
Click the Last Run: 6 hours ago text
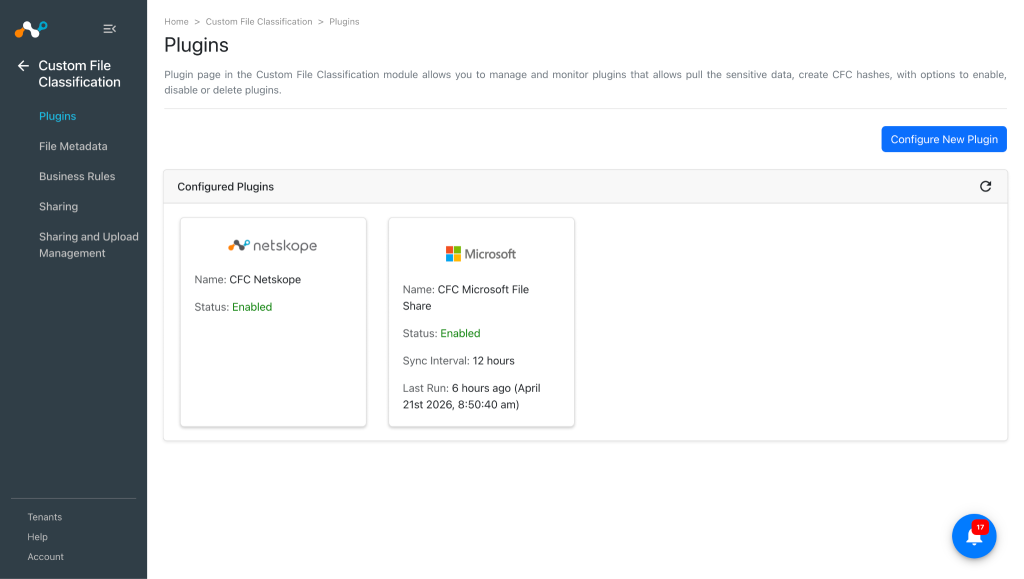click(472, 396)
